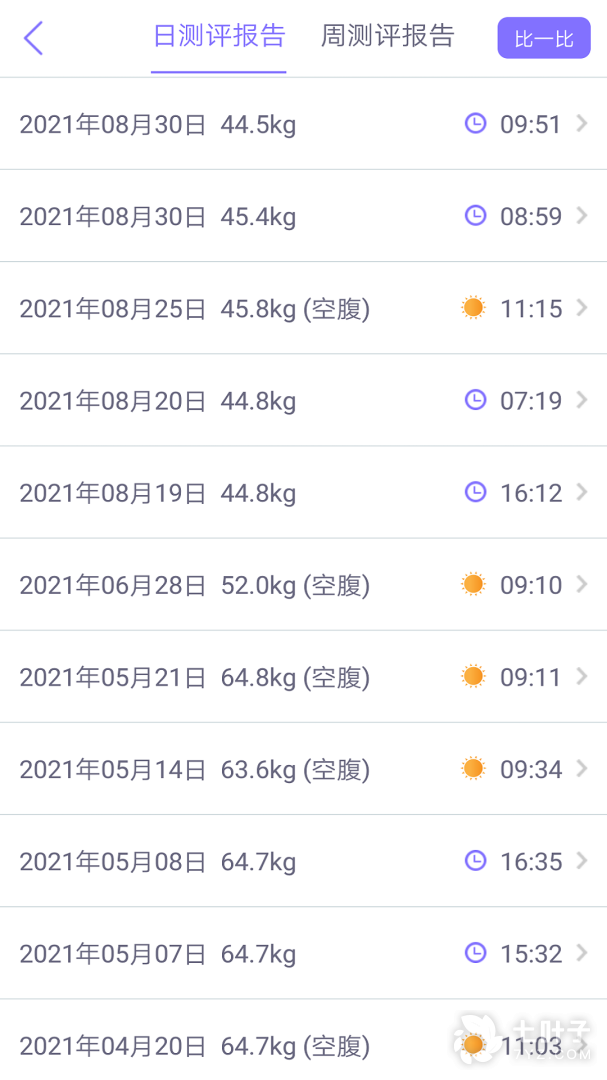Open 2021年05月07日 64.7kg record
Image resolution: width=607 pixels, height=1080 pixels.
click(x=303, y=953)
